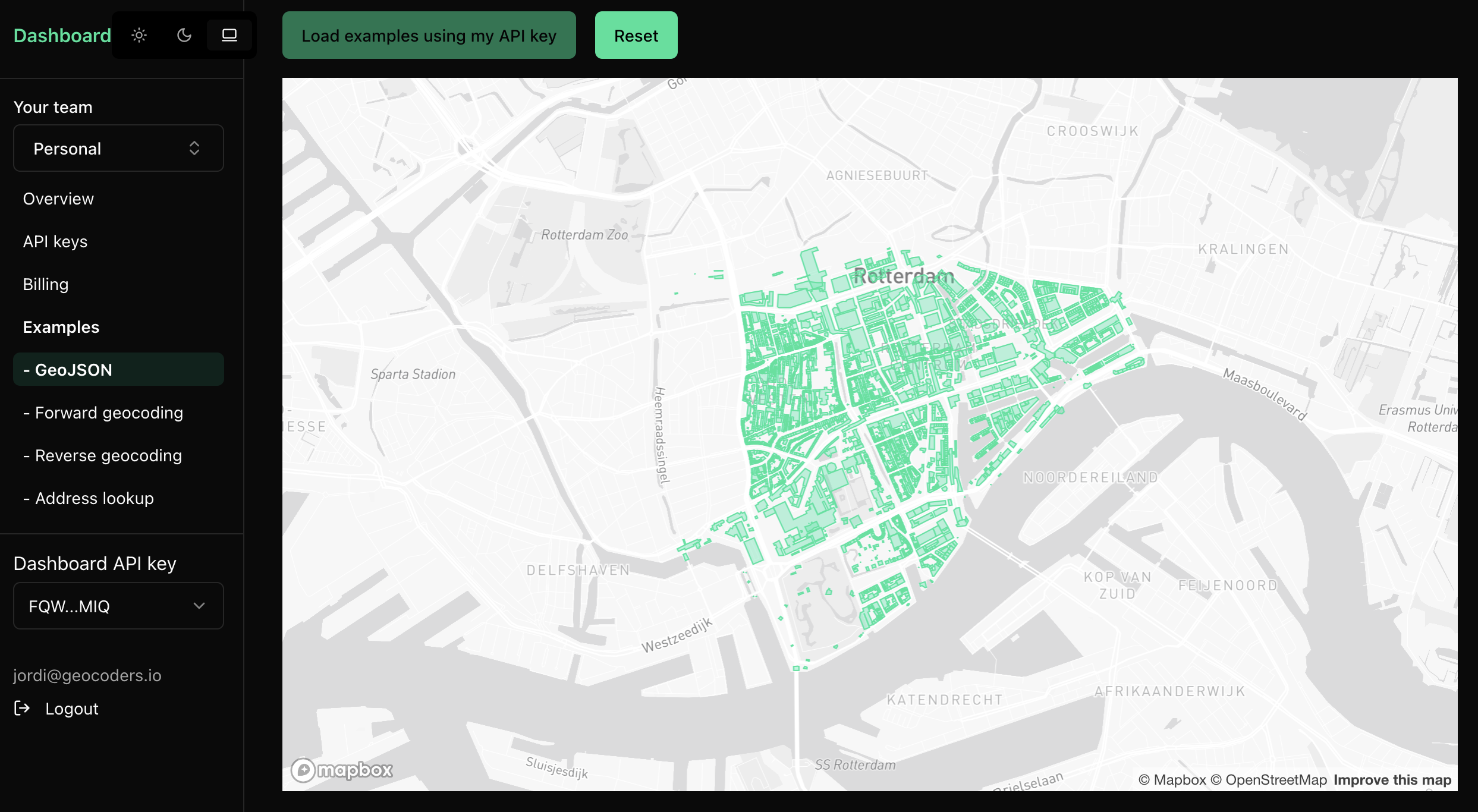The height and width of the screenshot is (812, 1478).
Task: Click CROOSWIJK district label
Action: click(1093, 131)
